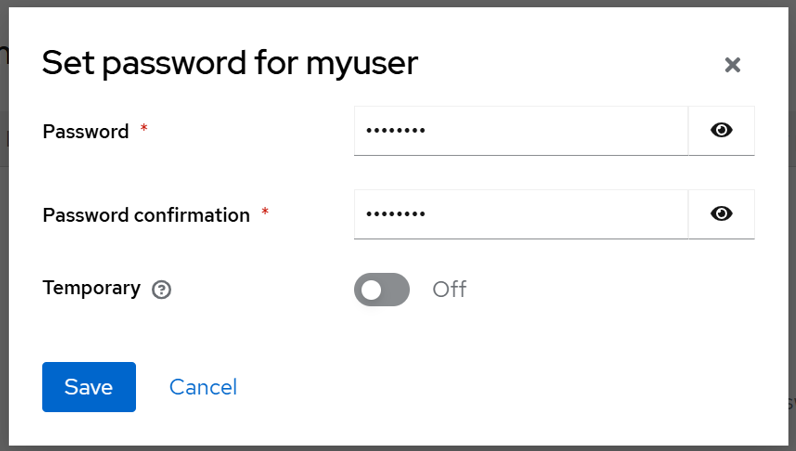
Task: Click the masked dots in Password field
Action: pos(396,131)
